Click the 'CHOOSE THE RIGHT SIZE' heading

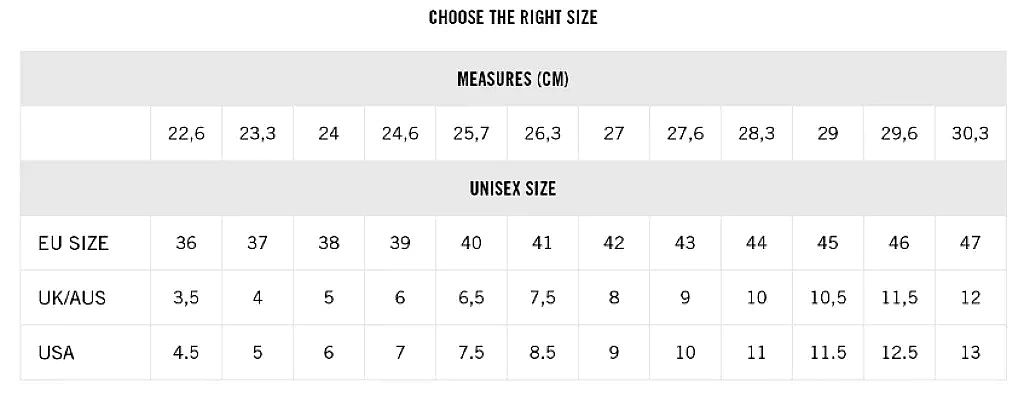(x=513, y=18)
